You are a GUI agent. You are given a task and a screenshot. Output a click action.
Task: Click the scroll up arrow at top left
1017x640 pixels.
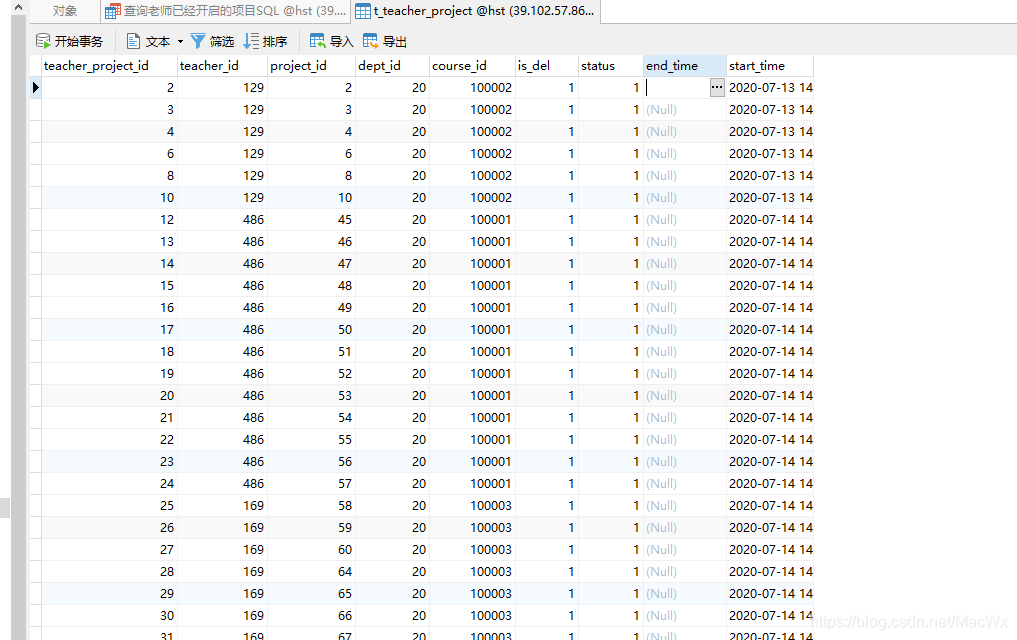tap(18, 7)
